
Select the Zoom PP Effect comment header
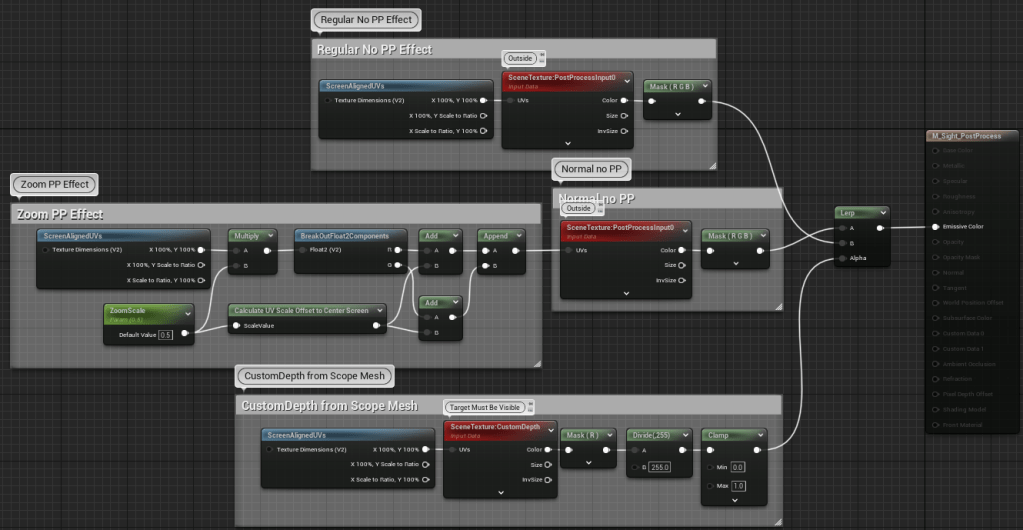tap(150, 214)
